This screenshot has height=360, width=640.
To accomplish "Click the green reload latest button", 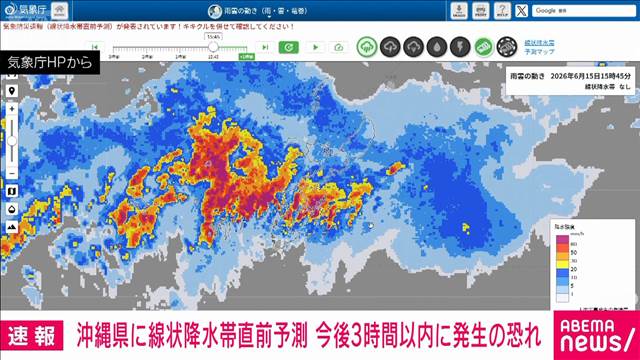I will click(289, 47).
